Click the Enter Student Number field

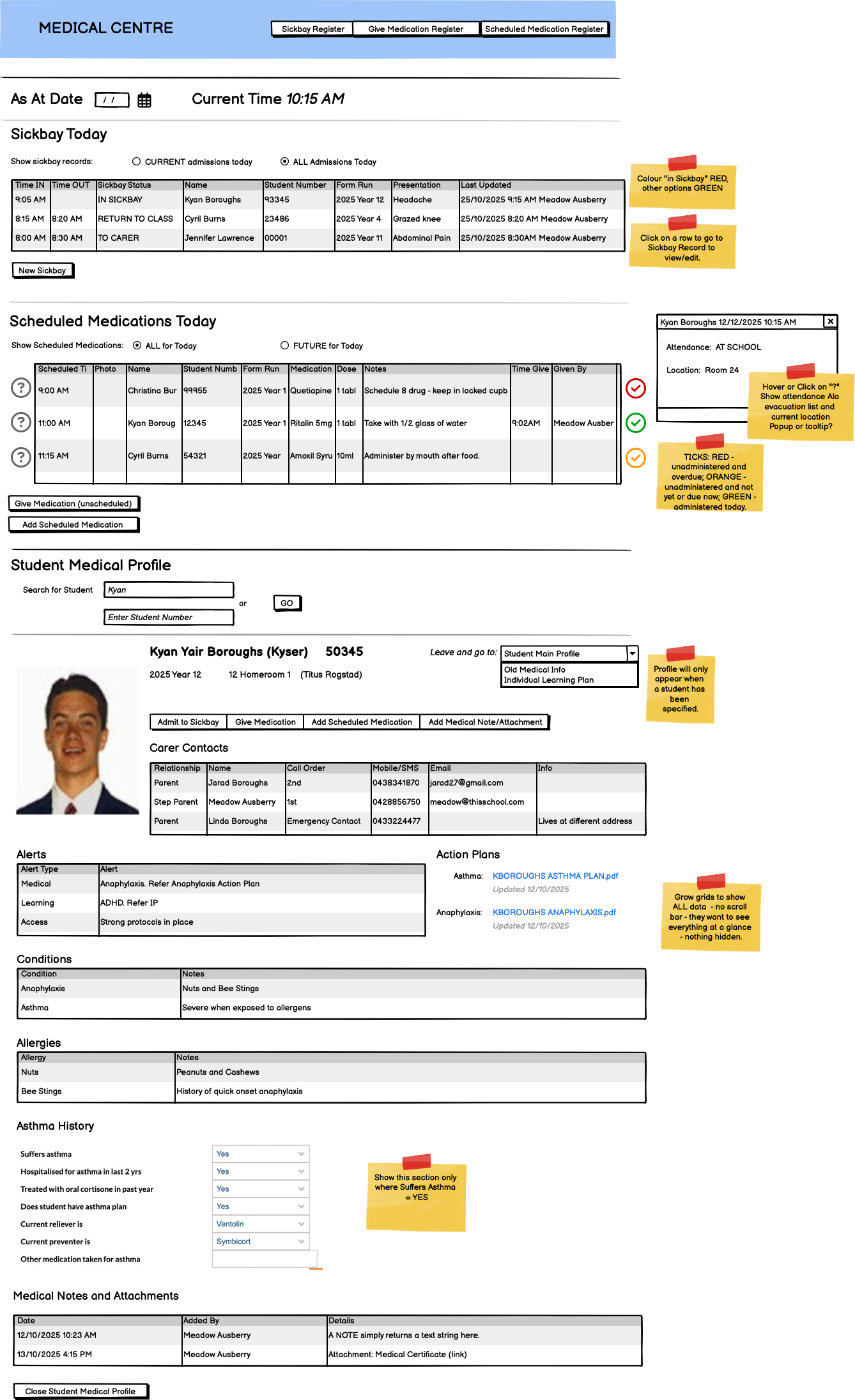click(169, 617)
